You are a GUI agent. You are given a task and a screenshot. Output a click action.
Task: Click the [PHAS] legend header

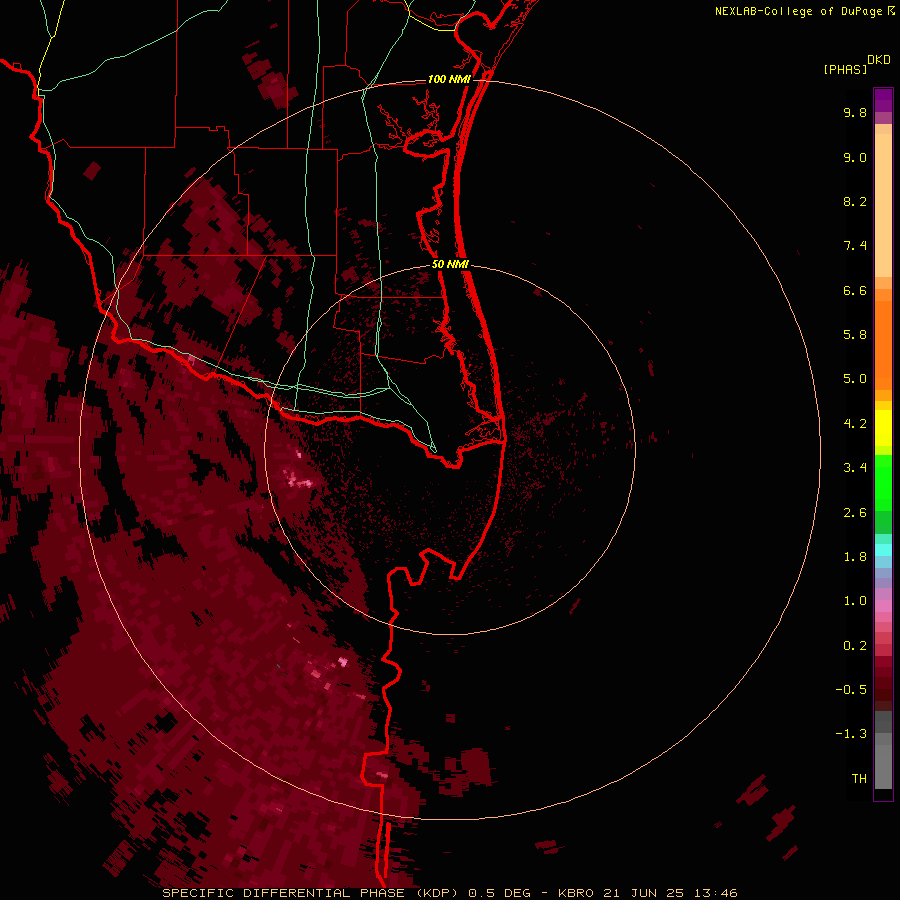click(x=845, y=70)
